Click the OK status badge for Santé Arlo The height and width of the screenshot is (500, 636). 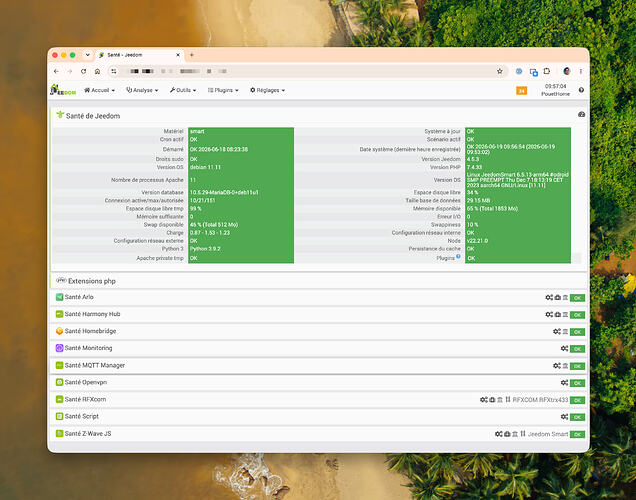(577, 298)
